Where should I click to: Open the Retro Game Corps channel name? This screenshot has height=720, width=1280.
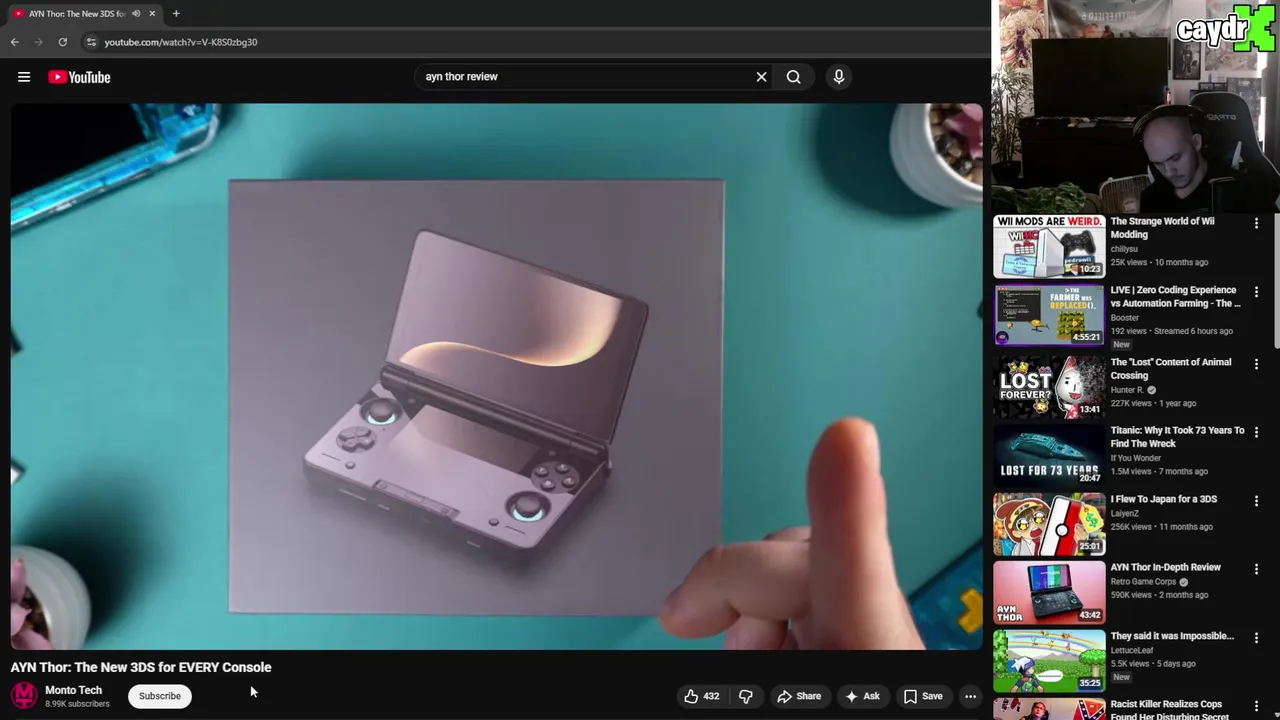[1143, 582]
